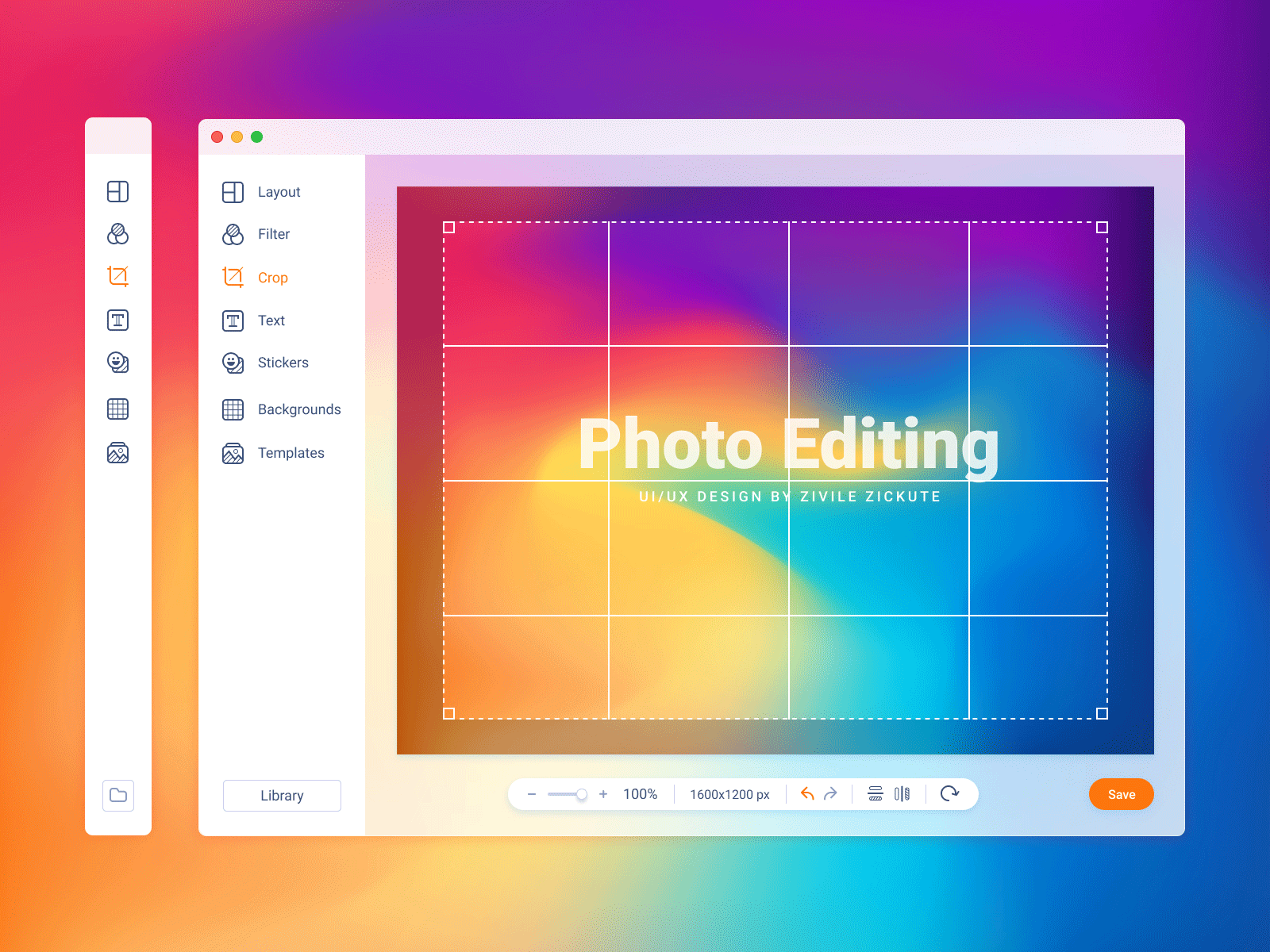Select the Filter icon in the narrow sidebar

click(x=117, y=234)
